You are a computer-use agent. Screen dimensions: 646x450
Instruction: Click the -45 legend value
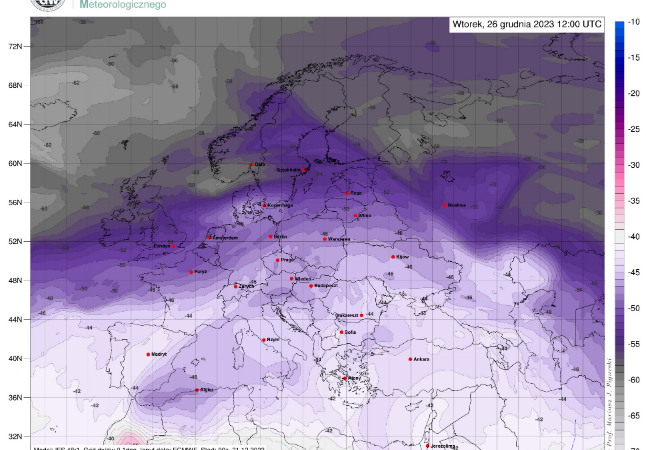(634, 273)
